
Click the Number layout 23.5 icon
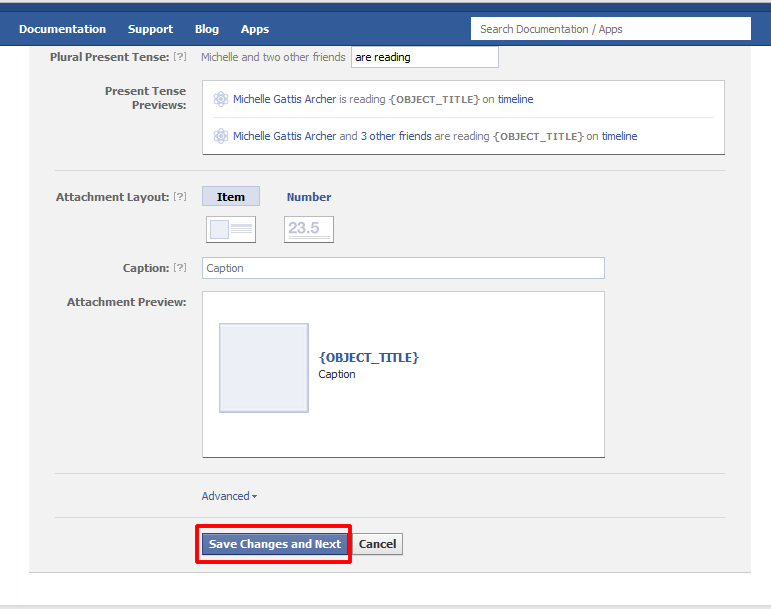308,229
